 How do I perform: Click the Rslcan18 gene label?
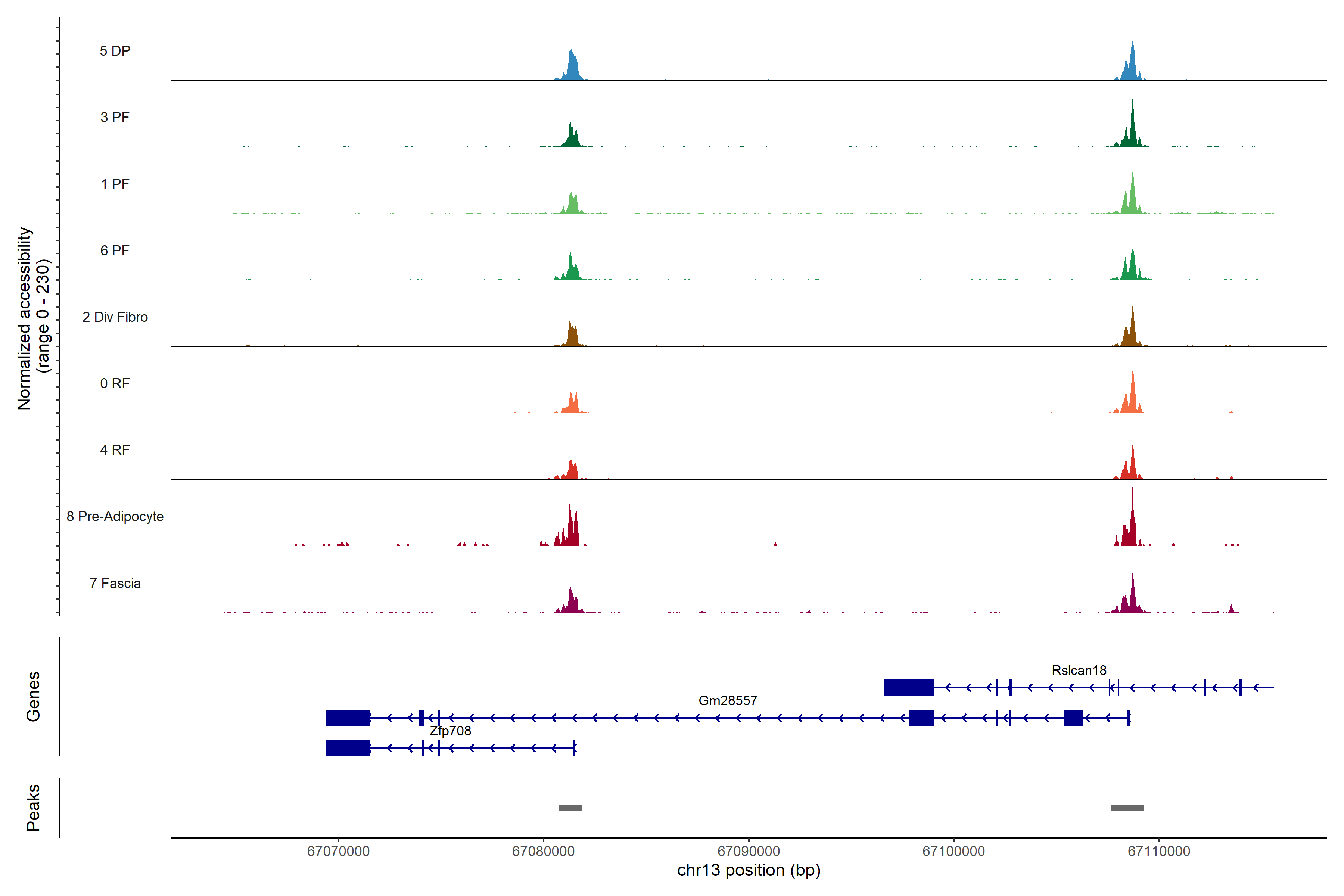[1079, 670]
